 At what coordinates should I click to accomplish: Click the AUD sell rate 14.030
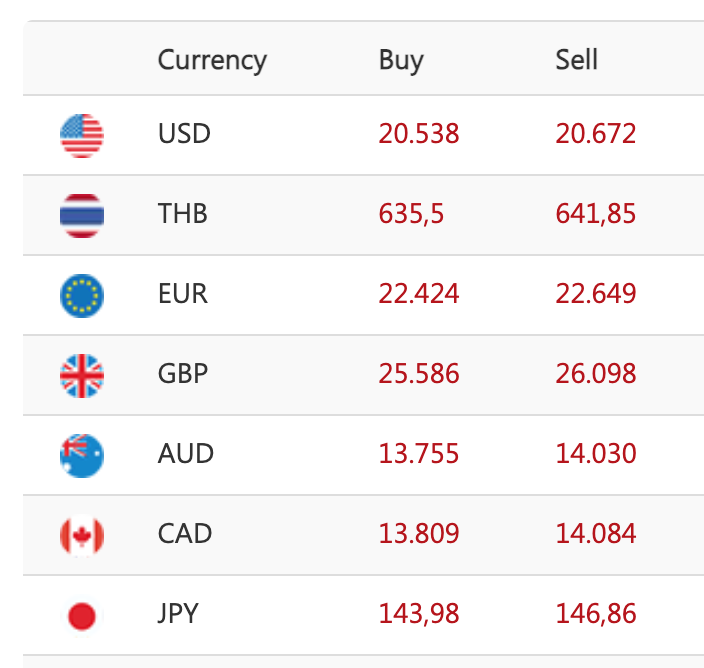click(596, 454)
